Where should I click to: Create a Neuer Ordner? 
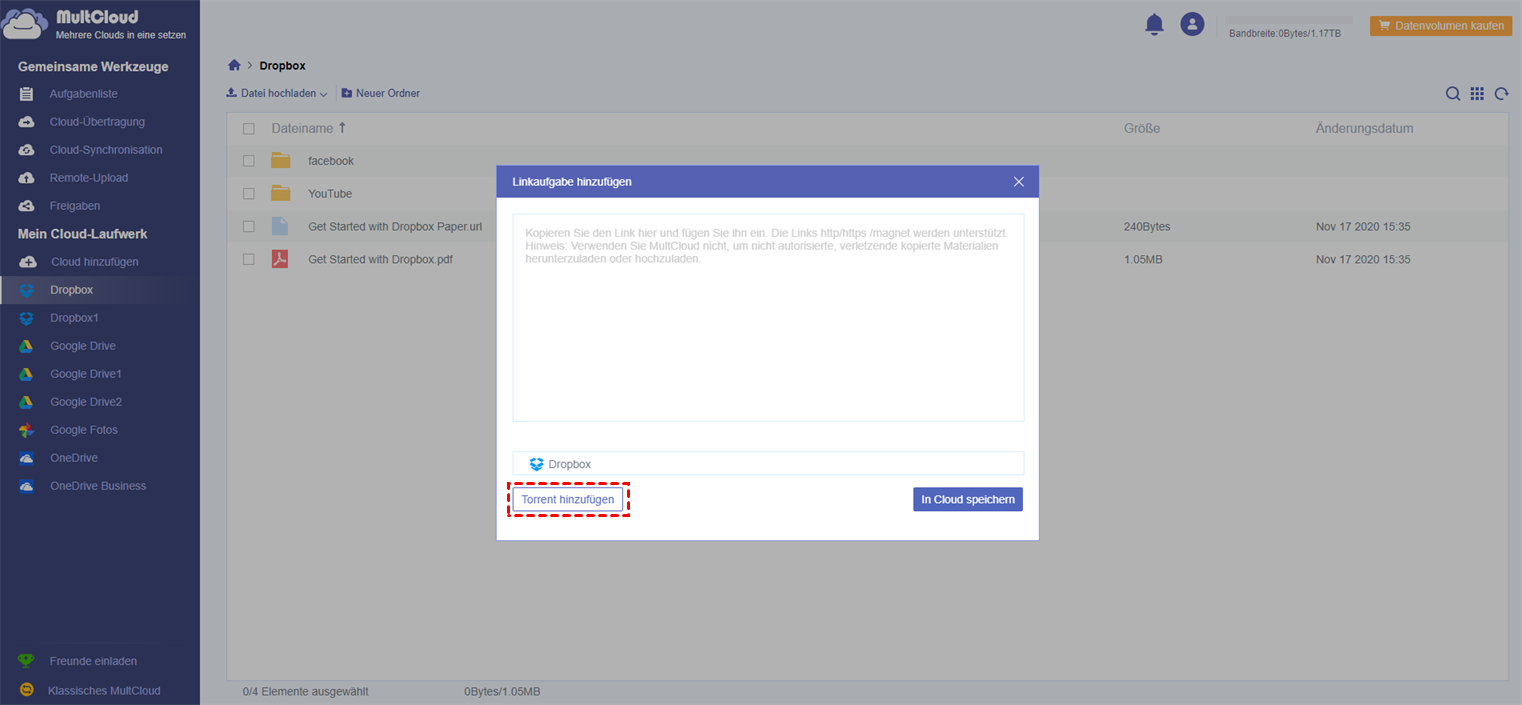[x=381, y=93]
